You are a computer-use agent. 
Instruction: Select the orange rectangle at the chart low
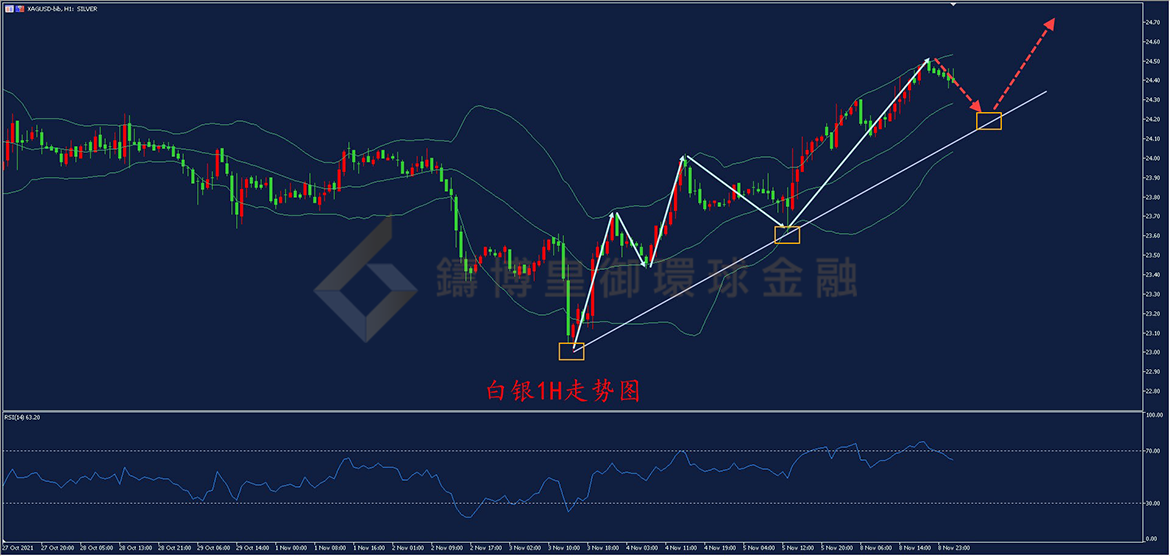(x=571, y=351)
